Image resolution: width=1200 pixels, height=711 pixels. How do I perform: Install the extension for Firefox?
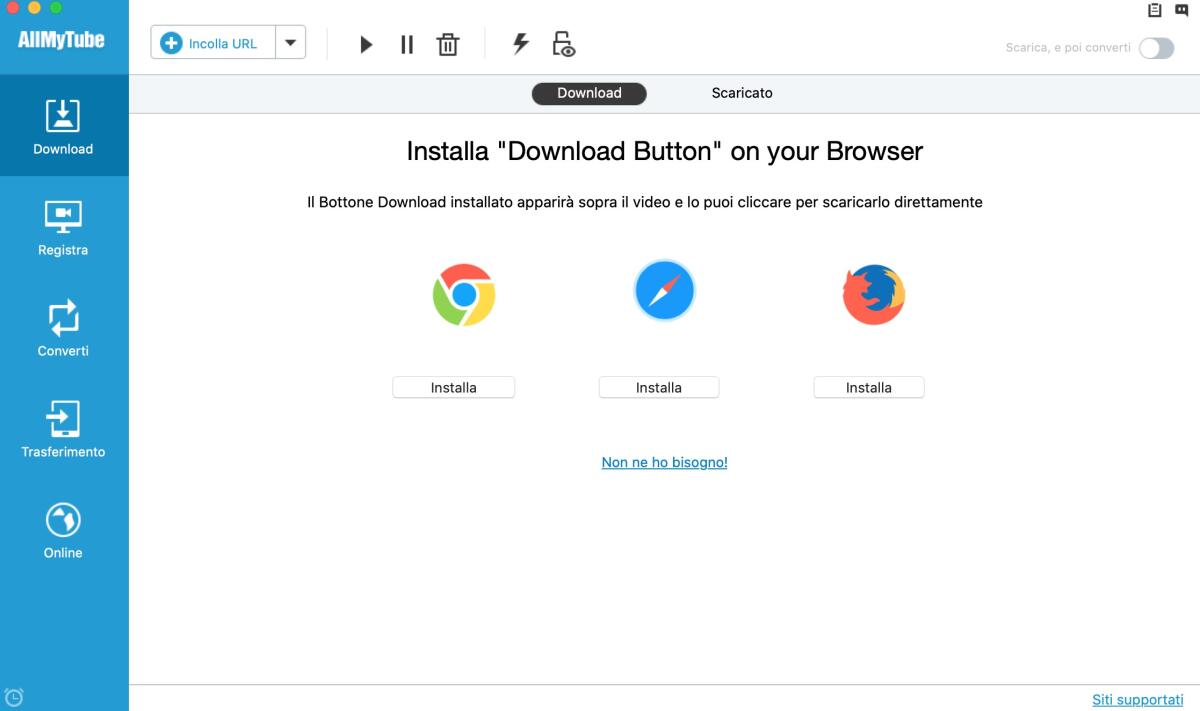pyautogui.click(x=868, y=387)
